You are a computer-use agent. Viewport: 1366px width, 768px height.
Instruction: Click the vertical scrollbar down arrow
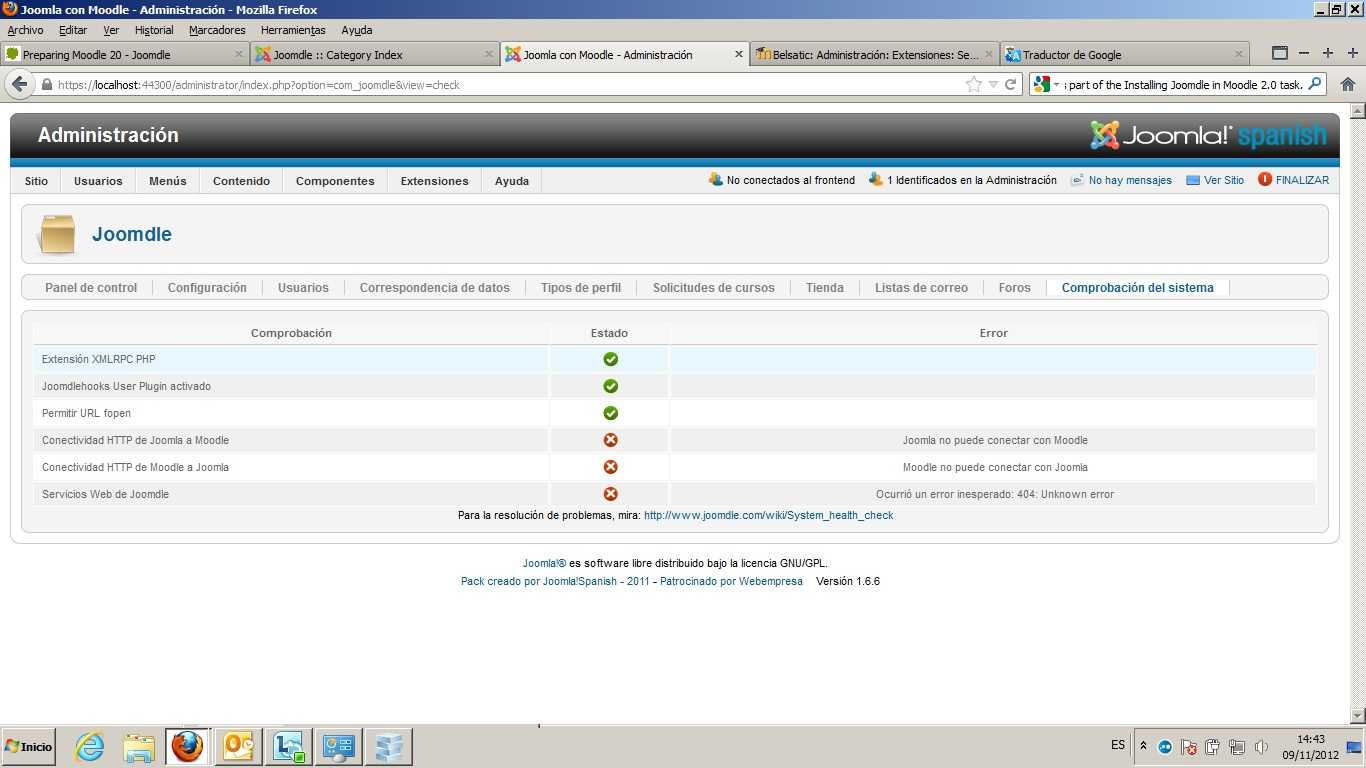1357,716
